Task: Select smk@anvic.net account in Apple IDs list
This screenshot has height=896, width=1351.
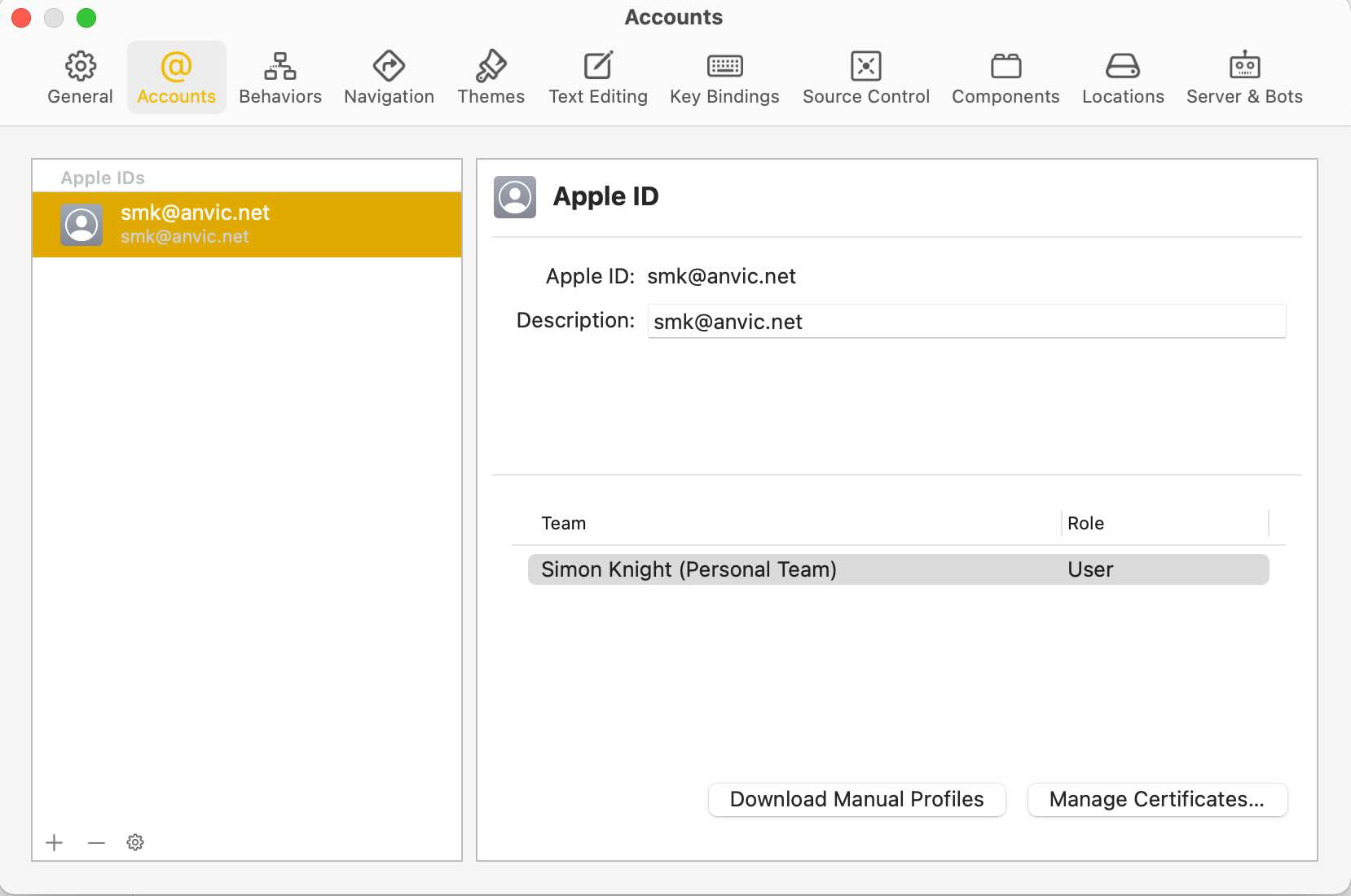Action: pos(247,225)
